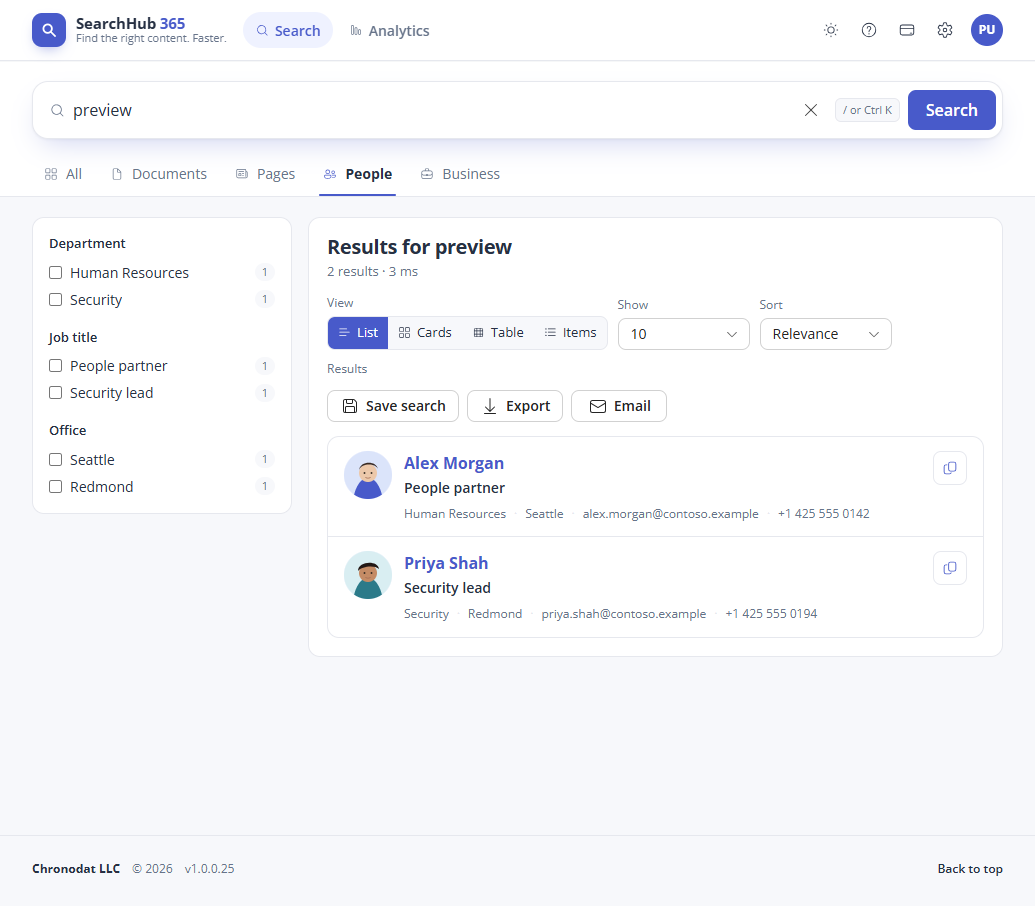Go to the Analytics section
The width and height of the screenshot is (1035, 906).
(389, 30)
